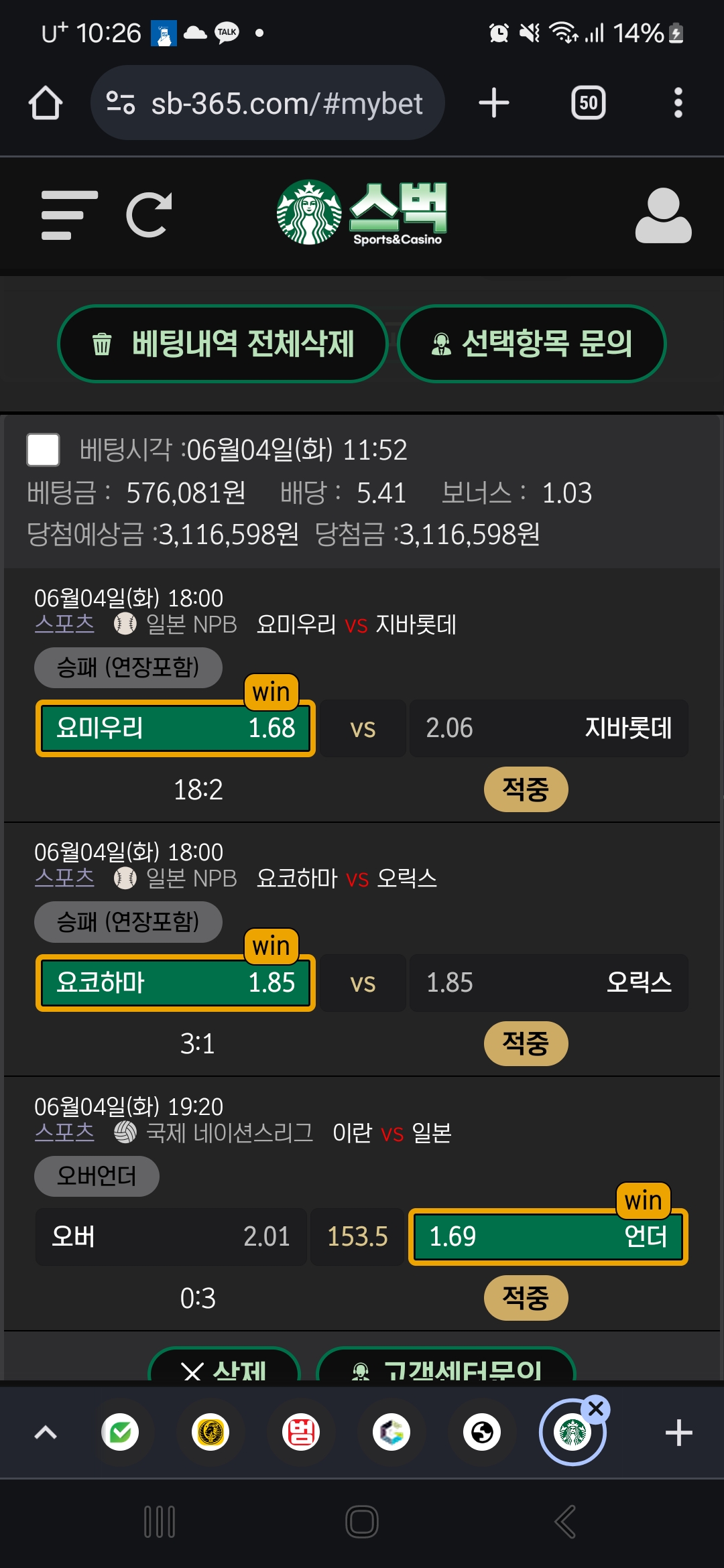Close the Starbucks shortcut with X badge
The image size is (724, 1568).
click(x=596, y=1409)
